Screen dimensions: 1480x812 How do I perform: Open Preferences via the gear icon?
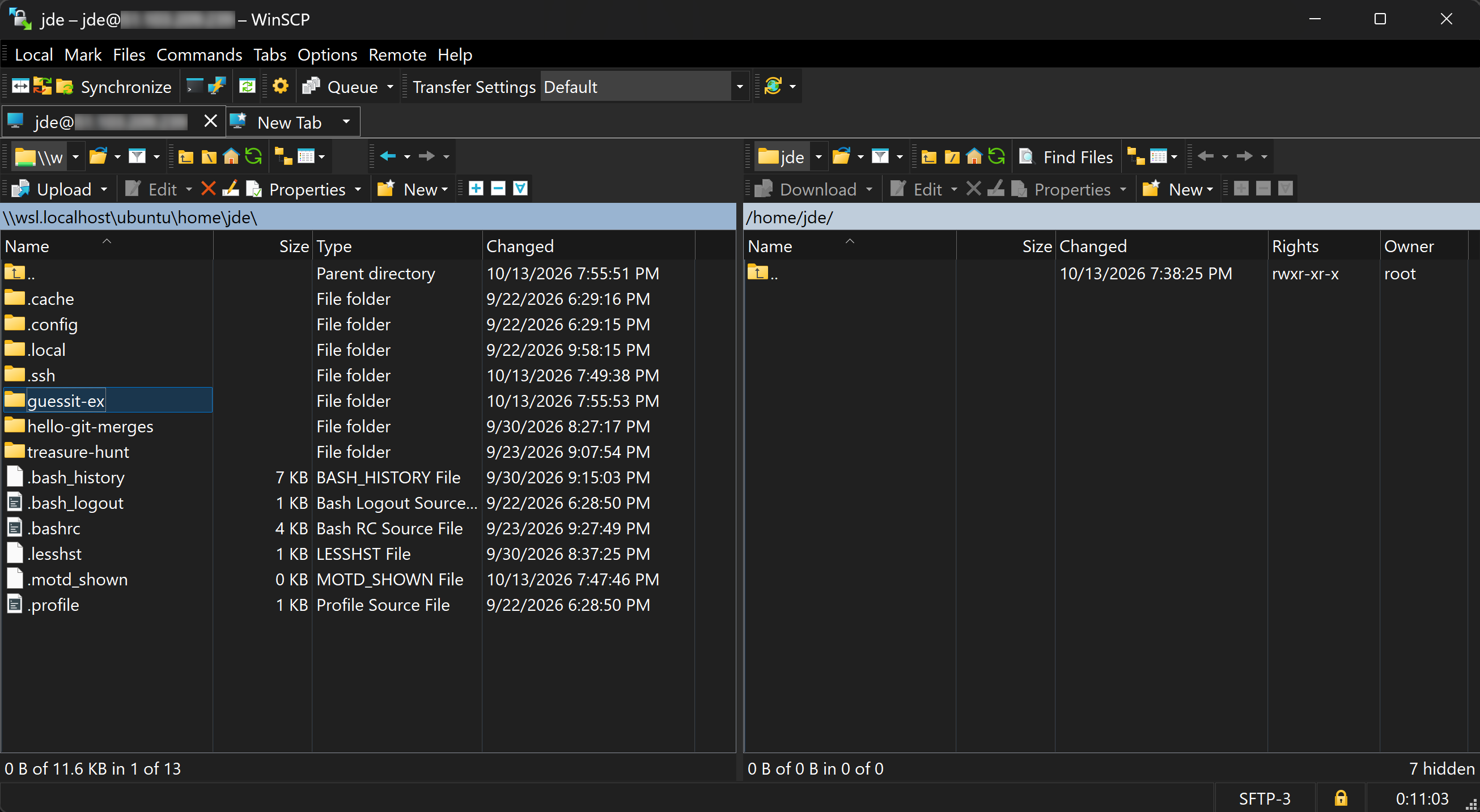(281, 87)
